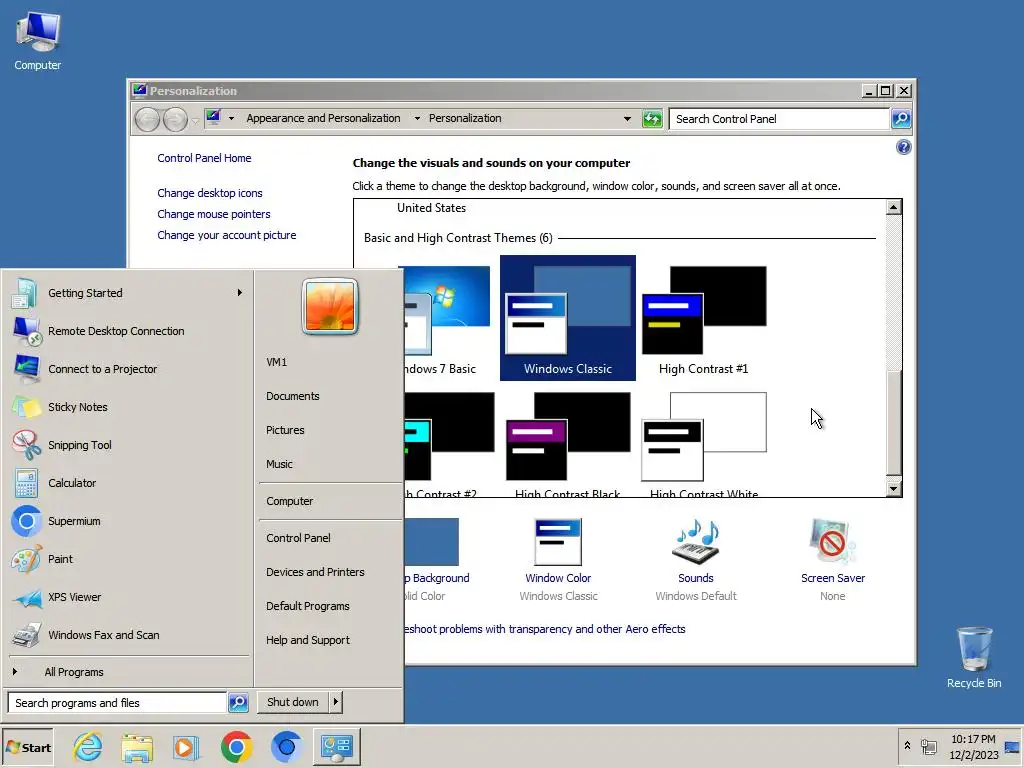Viewport: 1024px width, 768px height.
Task: Select the Recycle Bin desktop icon
Action: click(974, 657)
